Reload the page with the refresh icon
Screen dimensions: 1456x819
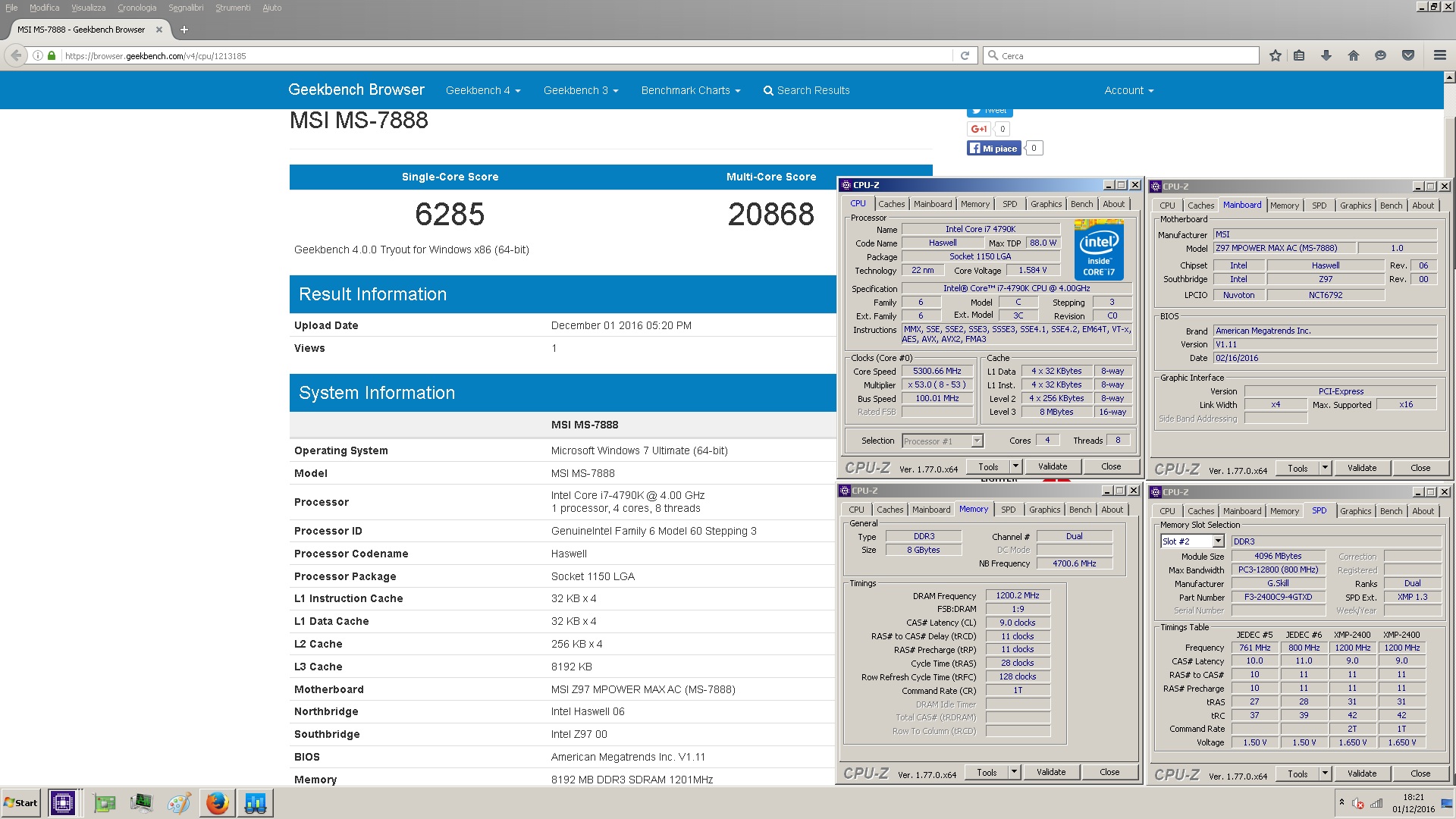965,55
